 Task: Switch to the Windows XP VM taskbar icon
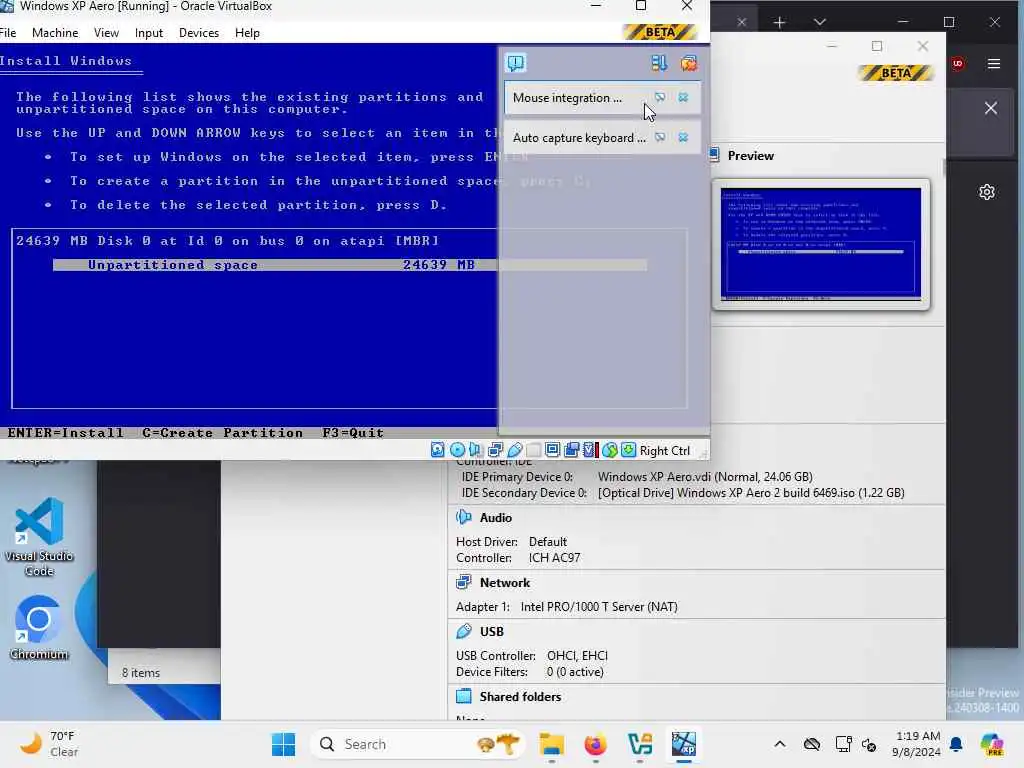[684, 744]
